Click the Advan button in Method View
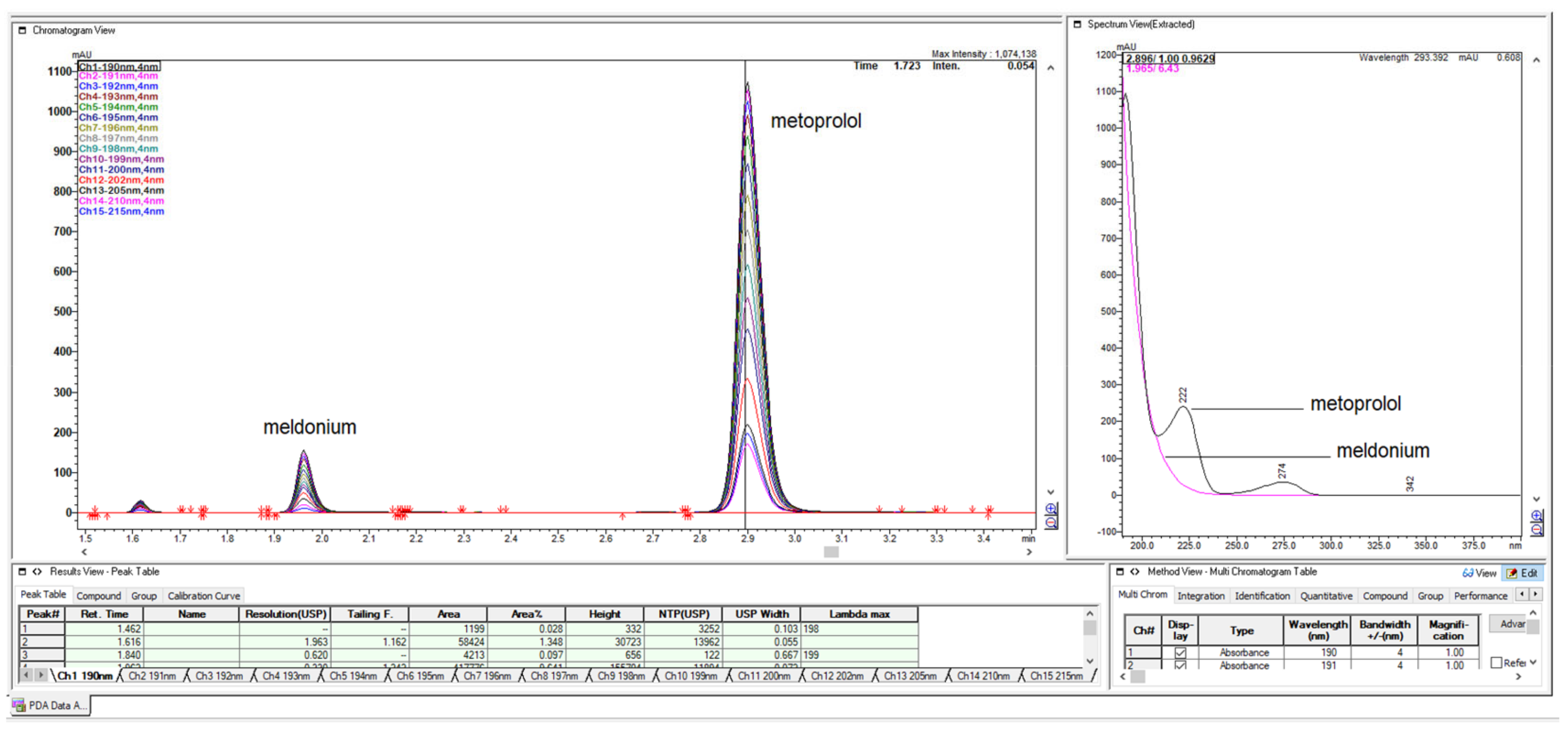1568x732 pixels. pyautogui.click(x=1512, y=624)
